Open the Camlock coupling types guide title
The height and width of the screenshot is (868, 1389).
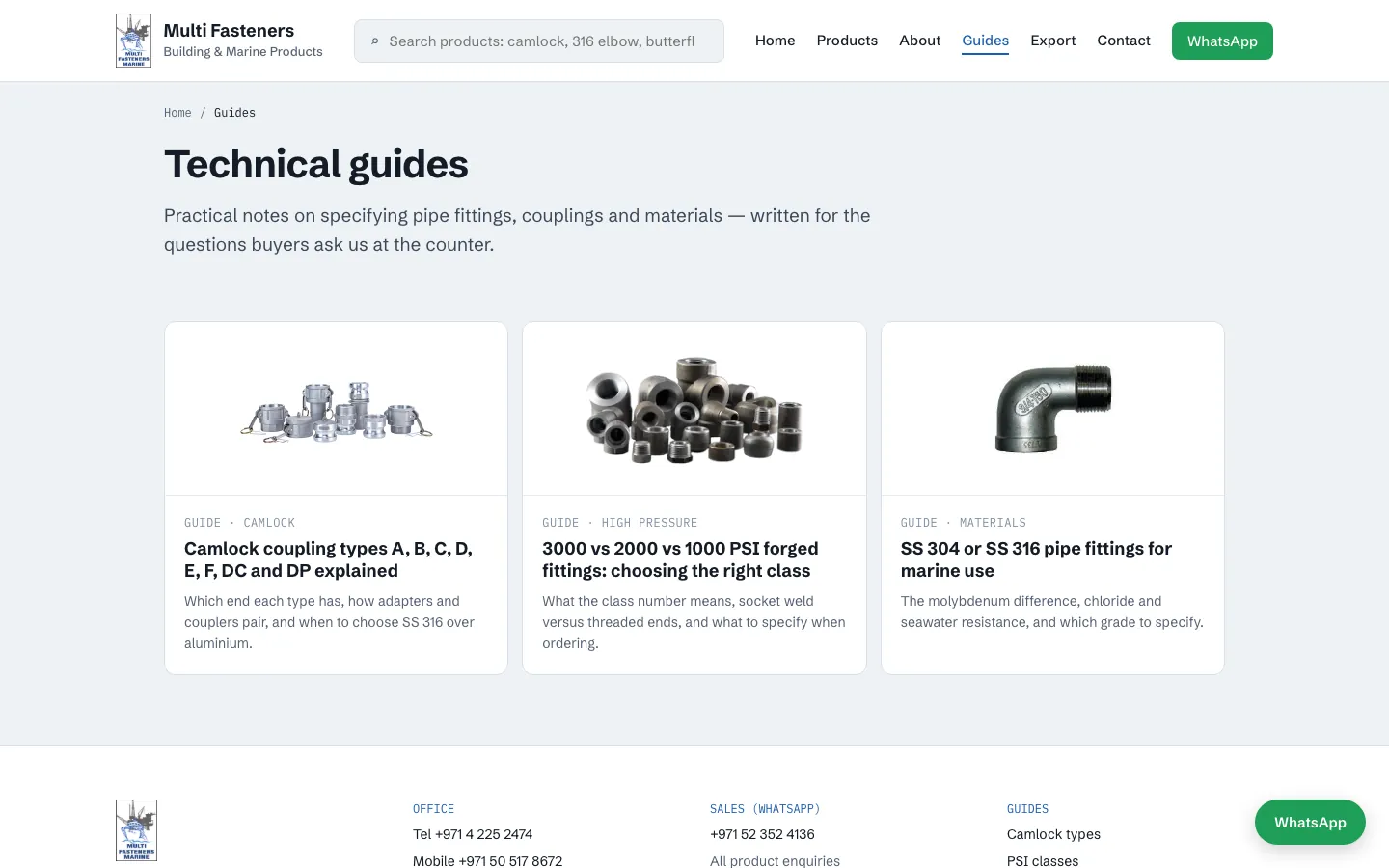click(x=328, y=559)
